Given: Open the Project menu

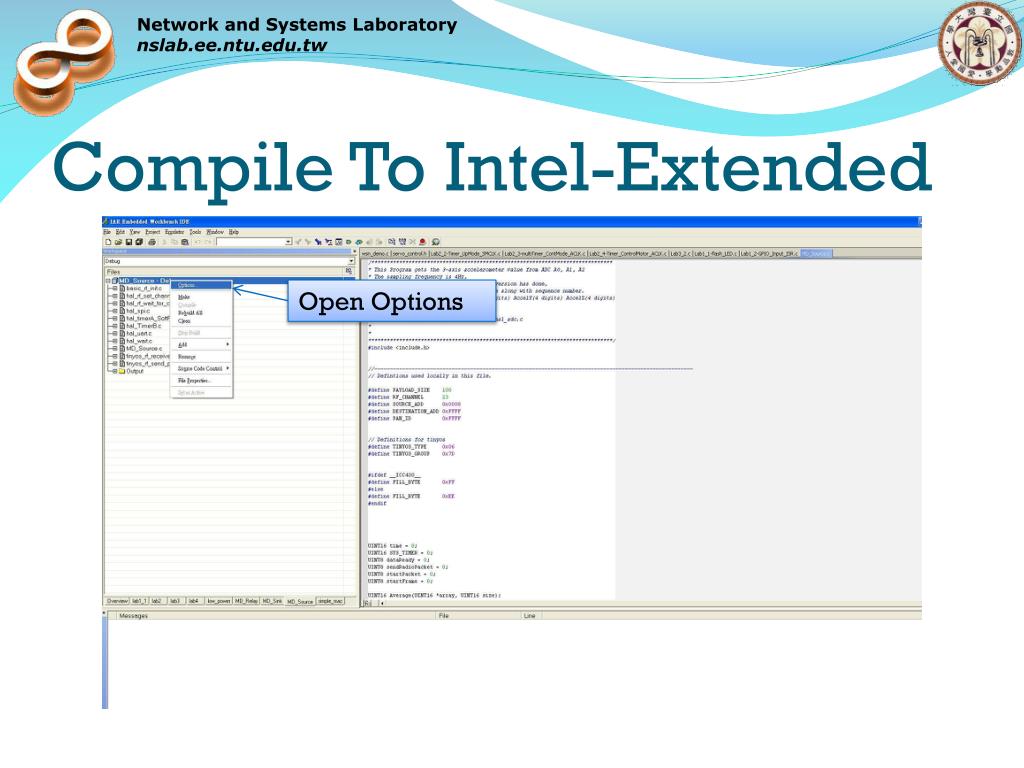Looking at the screenshot, I should point(153,232).
